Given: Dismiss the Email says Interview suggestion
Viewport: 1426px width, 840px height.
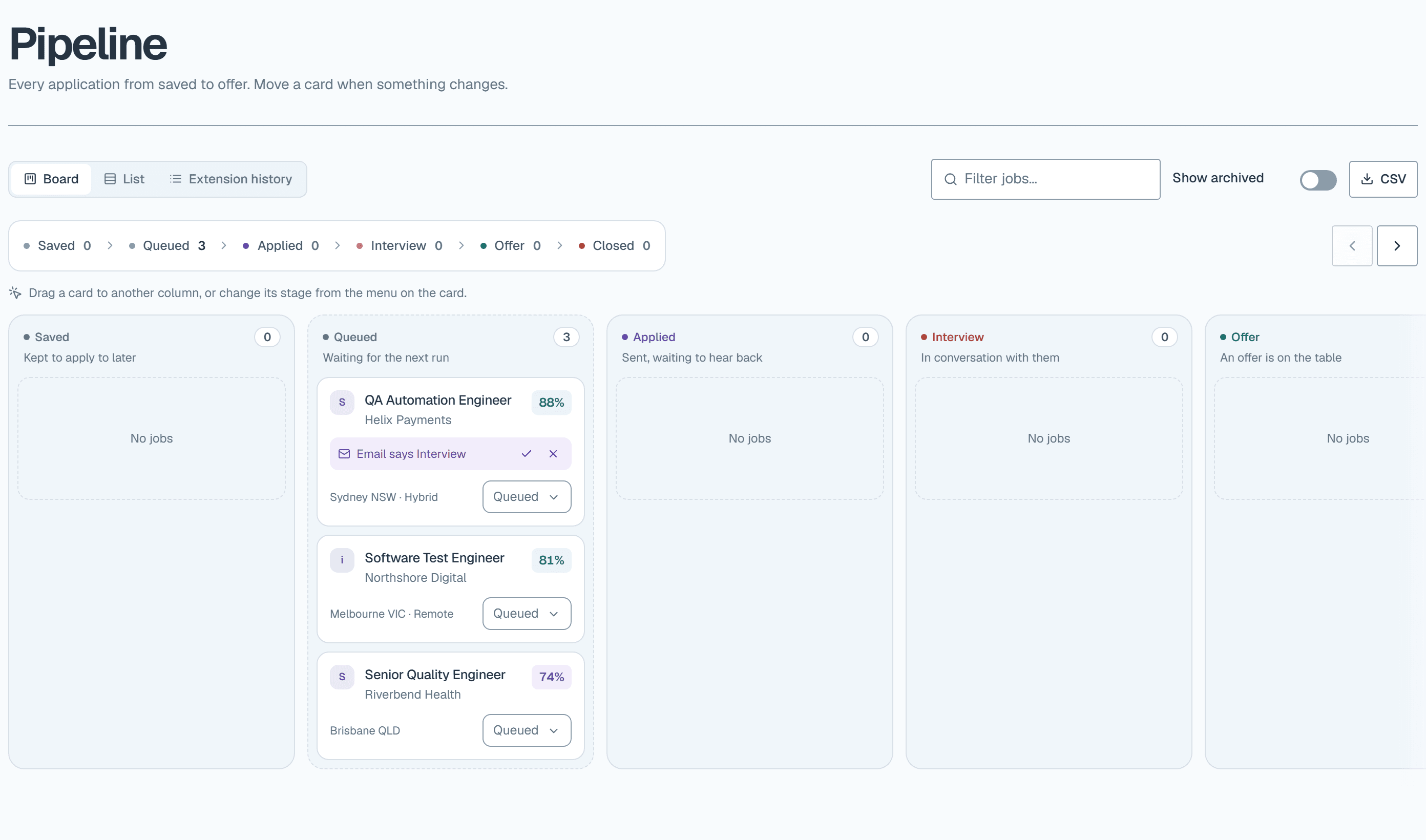Looking at the screenshot, I should 553,454.
